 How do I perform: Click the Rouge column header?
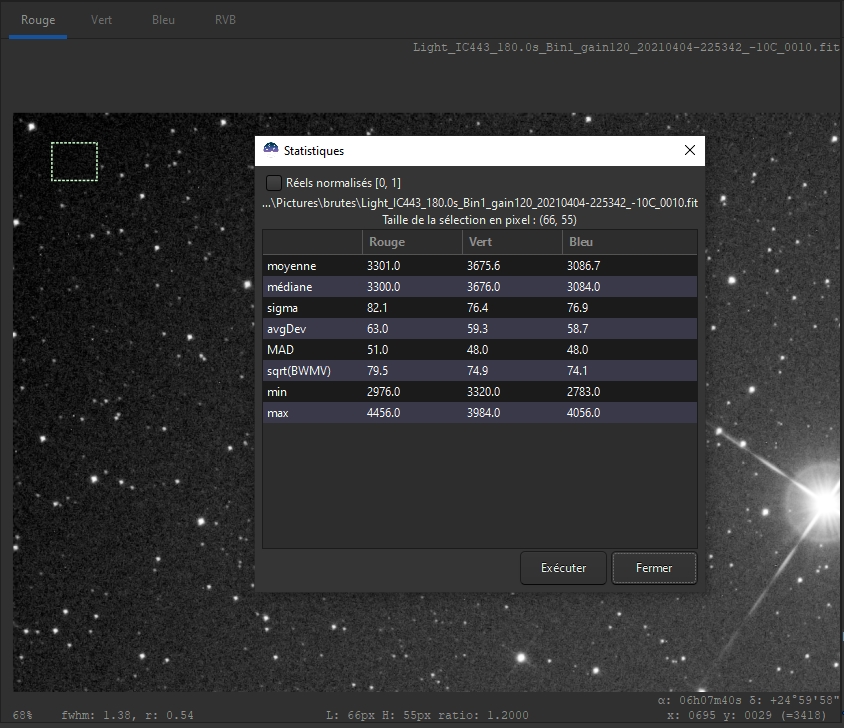point(412,242)
